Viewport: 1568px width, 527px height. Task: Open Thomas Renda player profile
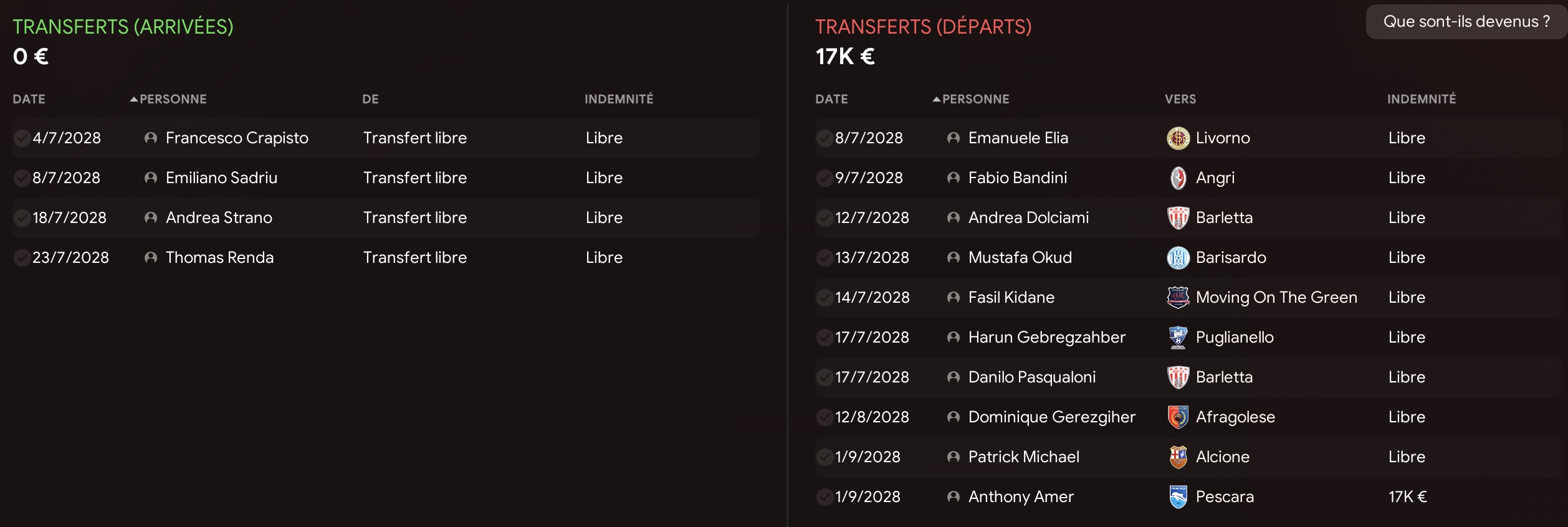click(219, 258)
